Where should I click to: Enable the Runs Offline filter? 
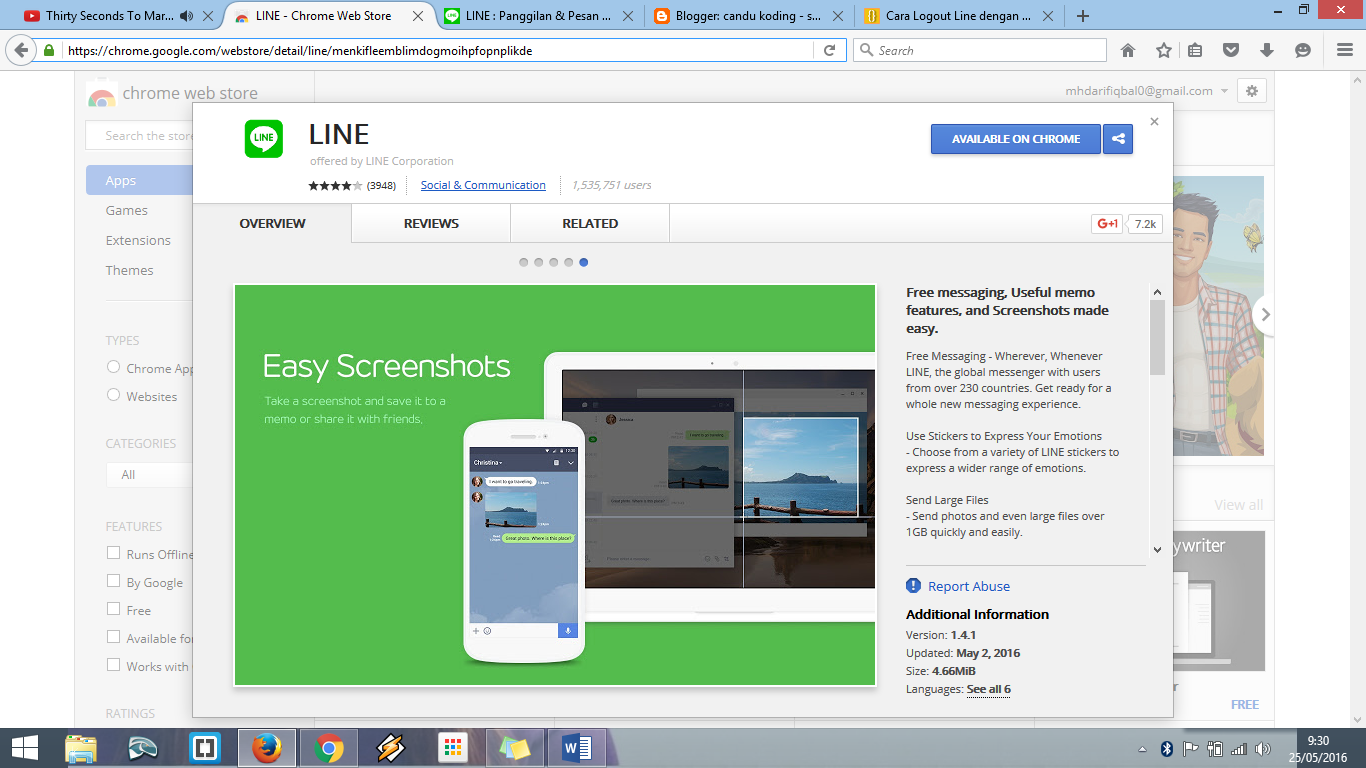click(113, 553)
